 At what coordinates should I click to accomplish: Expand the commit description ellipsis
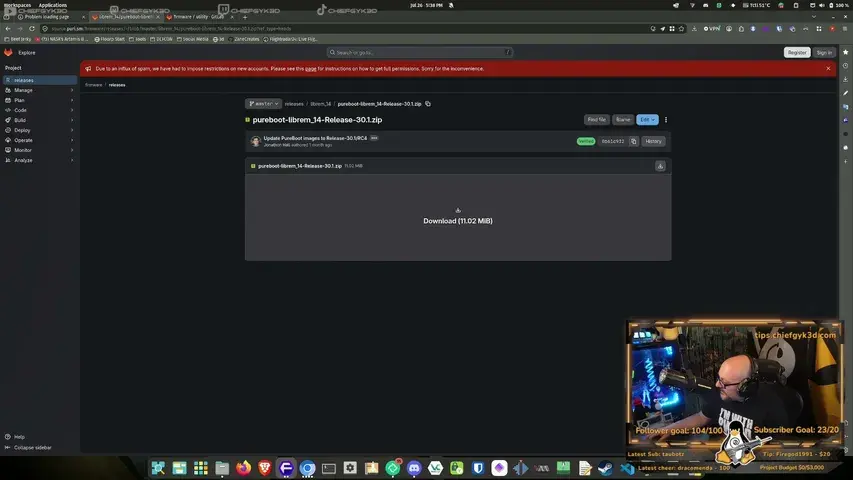tap(374, 138)
